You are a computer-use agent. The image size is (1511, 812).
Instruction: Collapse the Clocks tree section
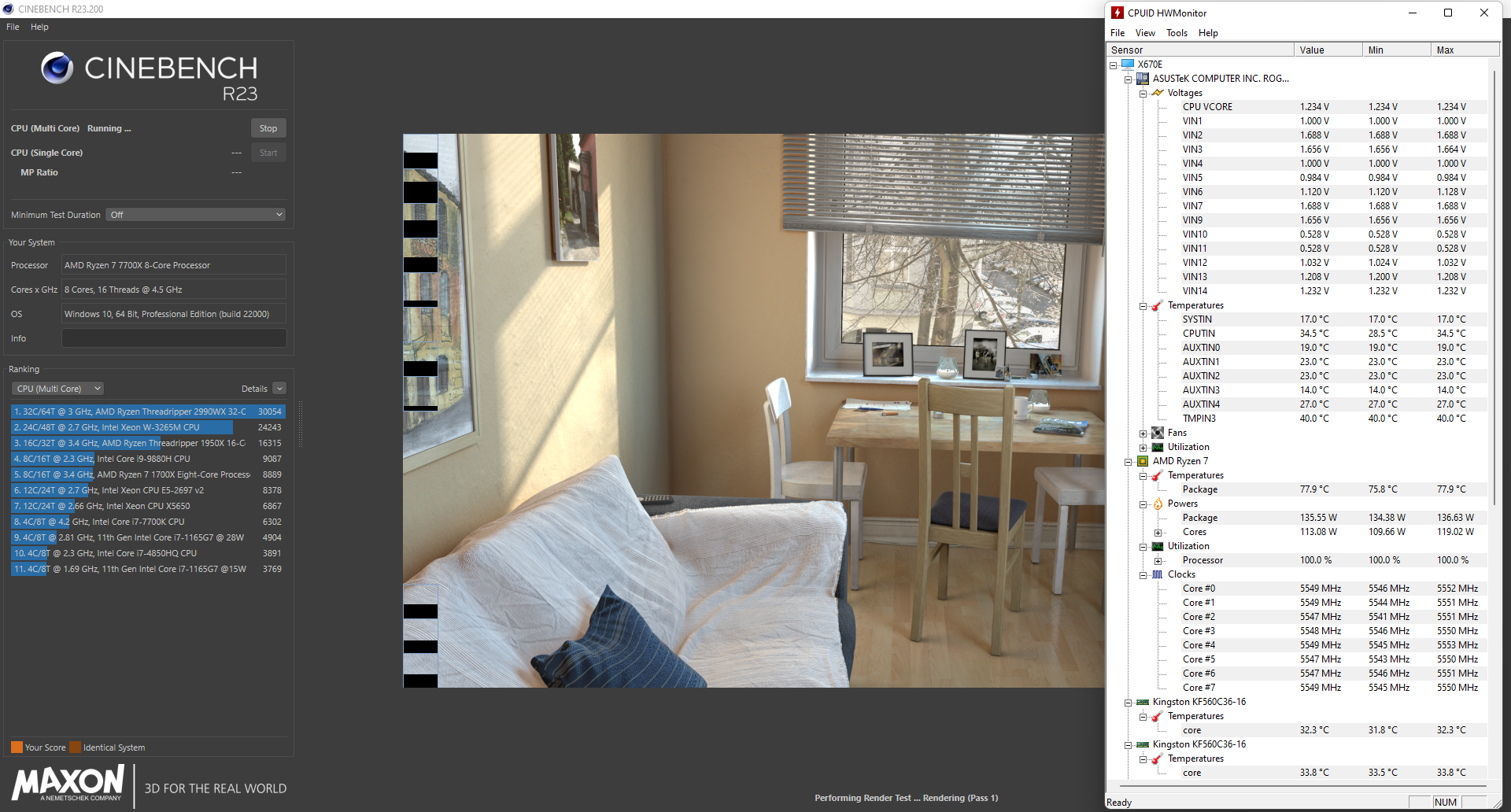click(1143, 575)
